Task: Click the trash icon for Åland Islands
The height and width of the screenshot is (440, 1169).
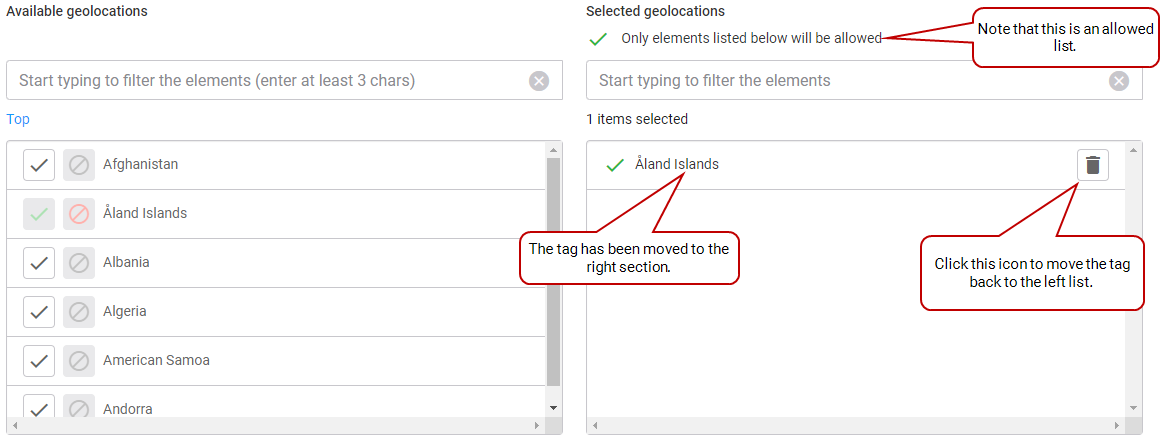Action: [1092, 165]
